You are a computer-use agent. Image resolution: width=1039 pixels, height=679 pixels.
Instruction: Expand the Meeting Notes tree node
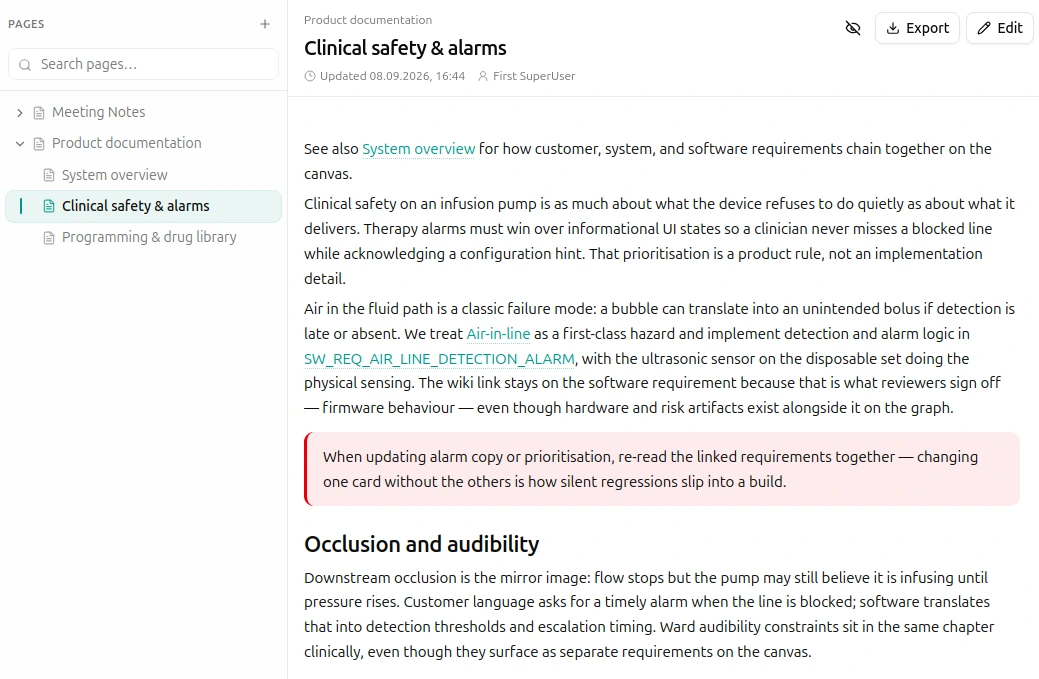pos(20,113)
